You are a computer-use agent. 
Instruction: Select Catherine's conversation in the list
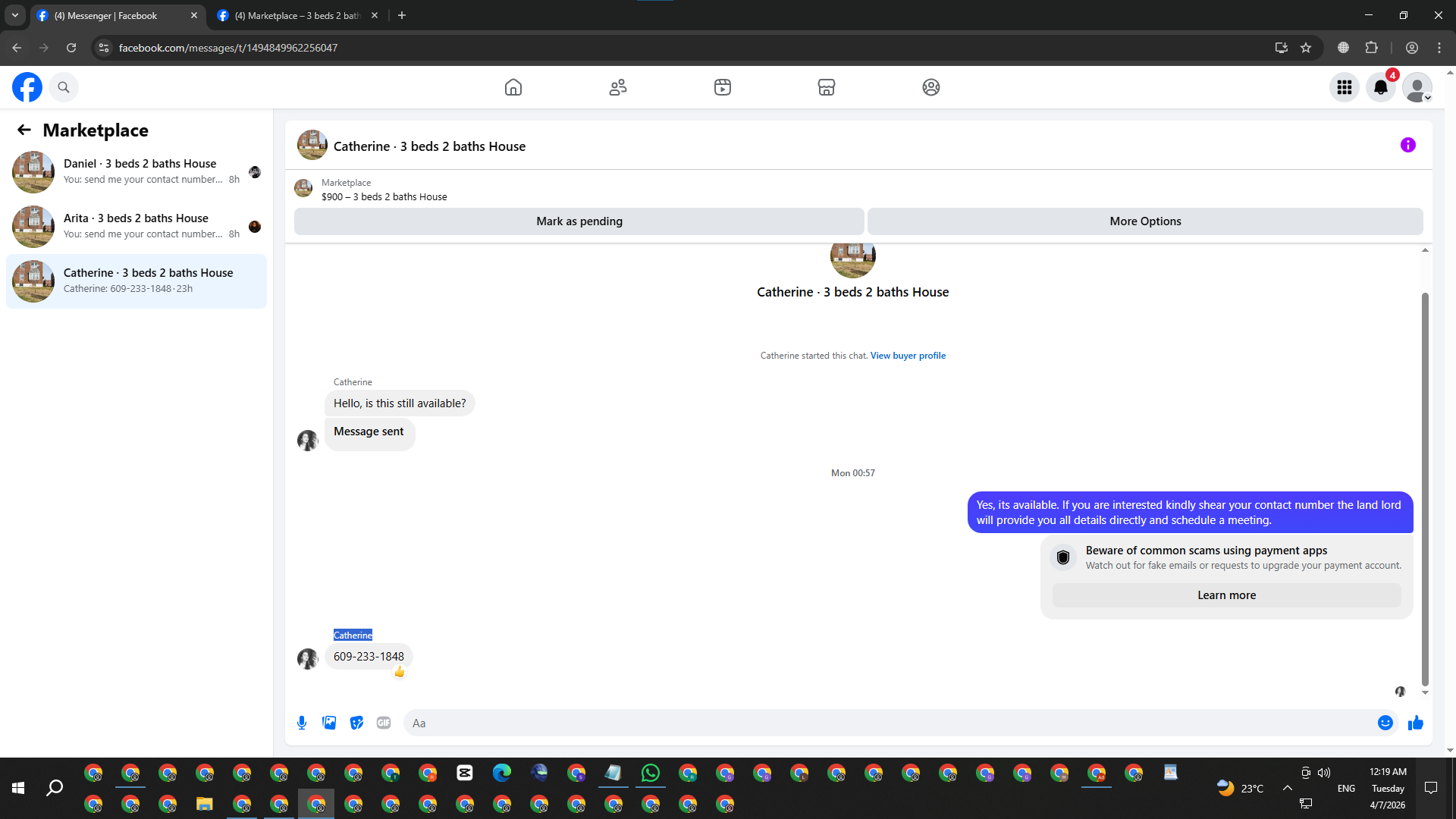136,281
